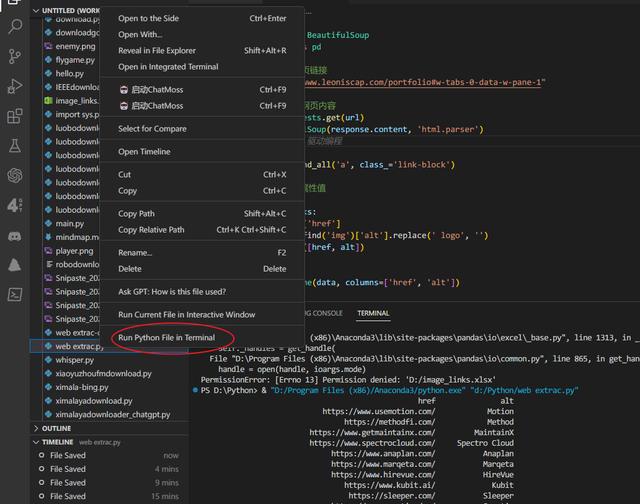
Task: Collapse the TIMELINE section
Action: coord(58,441)
